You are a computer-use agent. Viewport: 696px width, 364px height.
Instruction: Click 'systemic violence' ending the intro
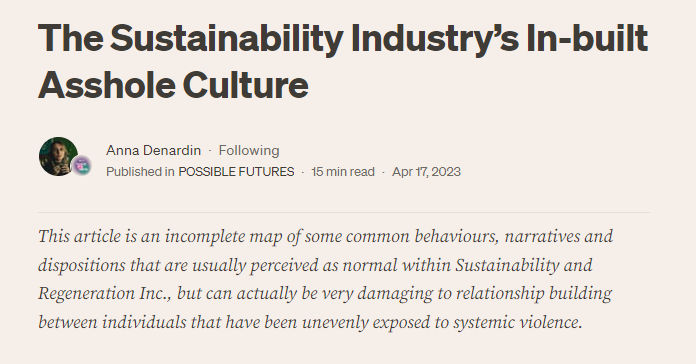518,322
